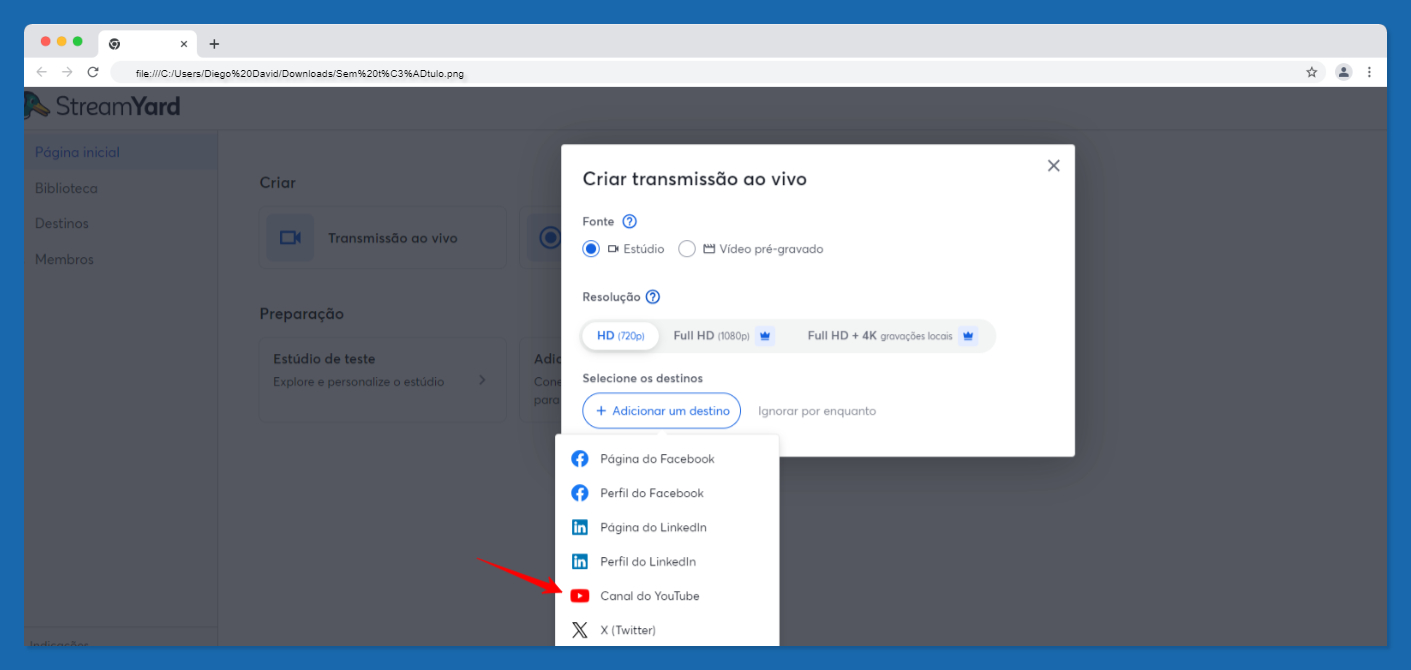Click the Facebook icon for Perfil do Facebook
1411x670 pixels.
(580, 493)
